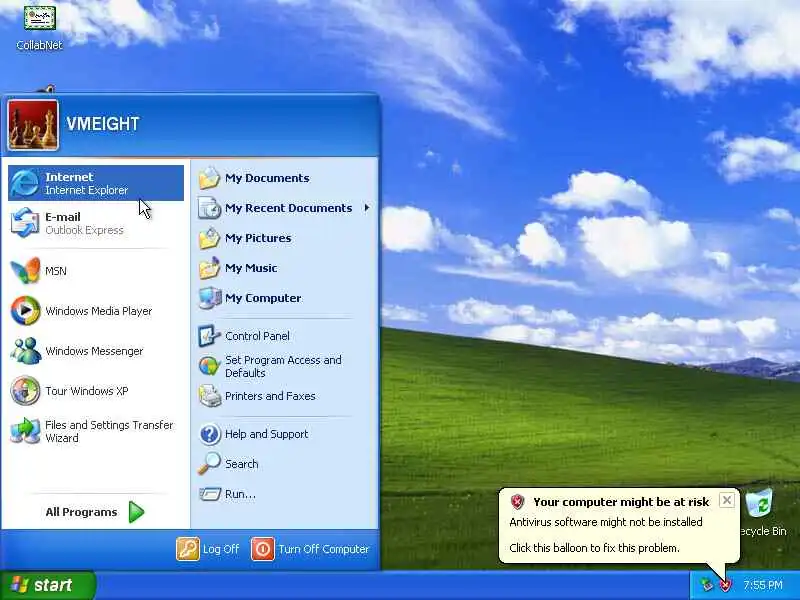This screenshot has height=600, width=800.
Task: Click the green All Programs arrow
Action: [x=136, y=512]
